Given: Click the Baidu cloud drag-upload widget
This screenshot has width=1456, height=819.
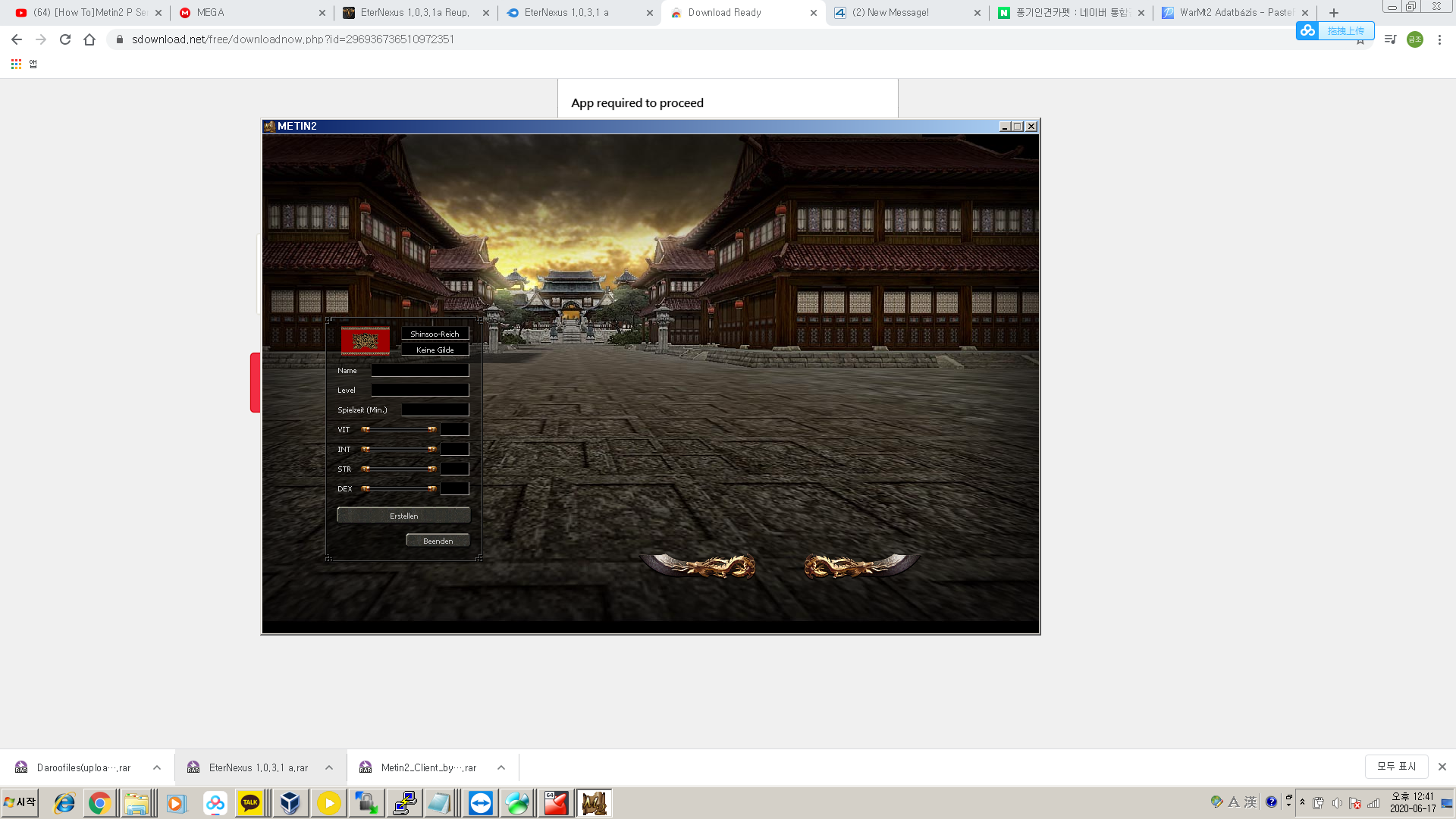Looking at the screenshot, I should pyautogui.click(x=1335, y=30).
